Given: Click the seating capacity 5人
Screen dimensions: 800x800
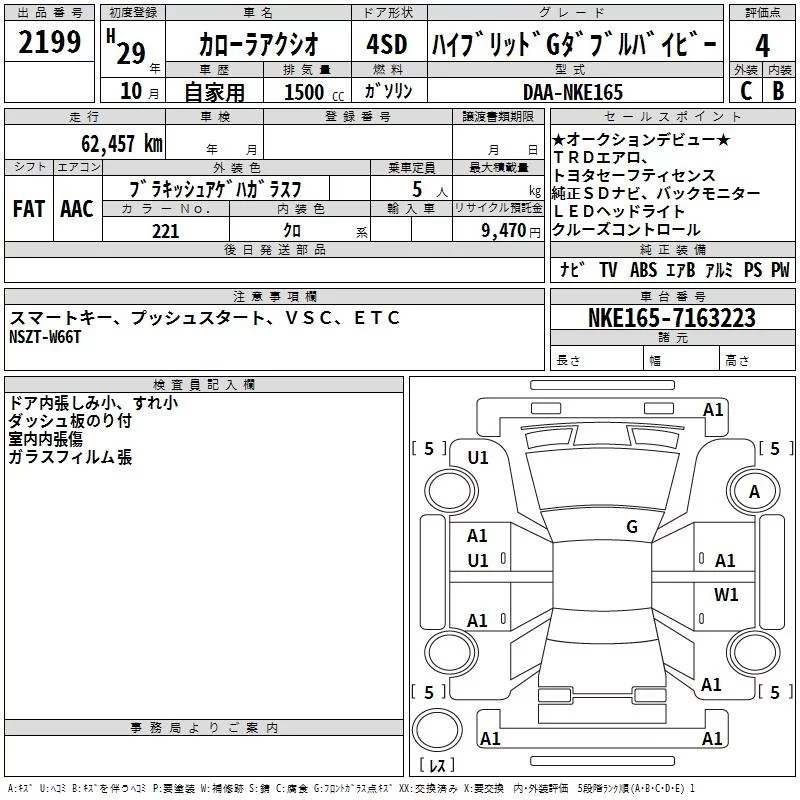Looking at the screenshot, I should (429, 189).
